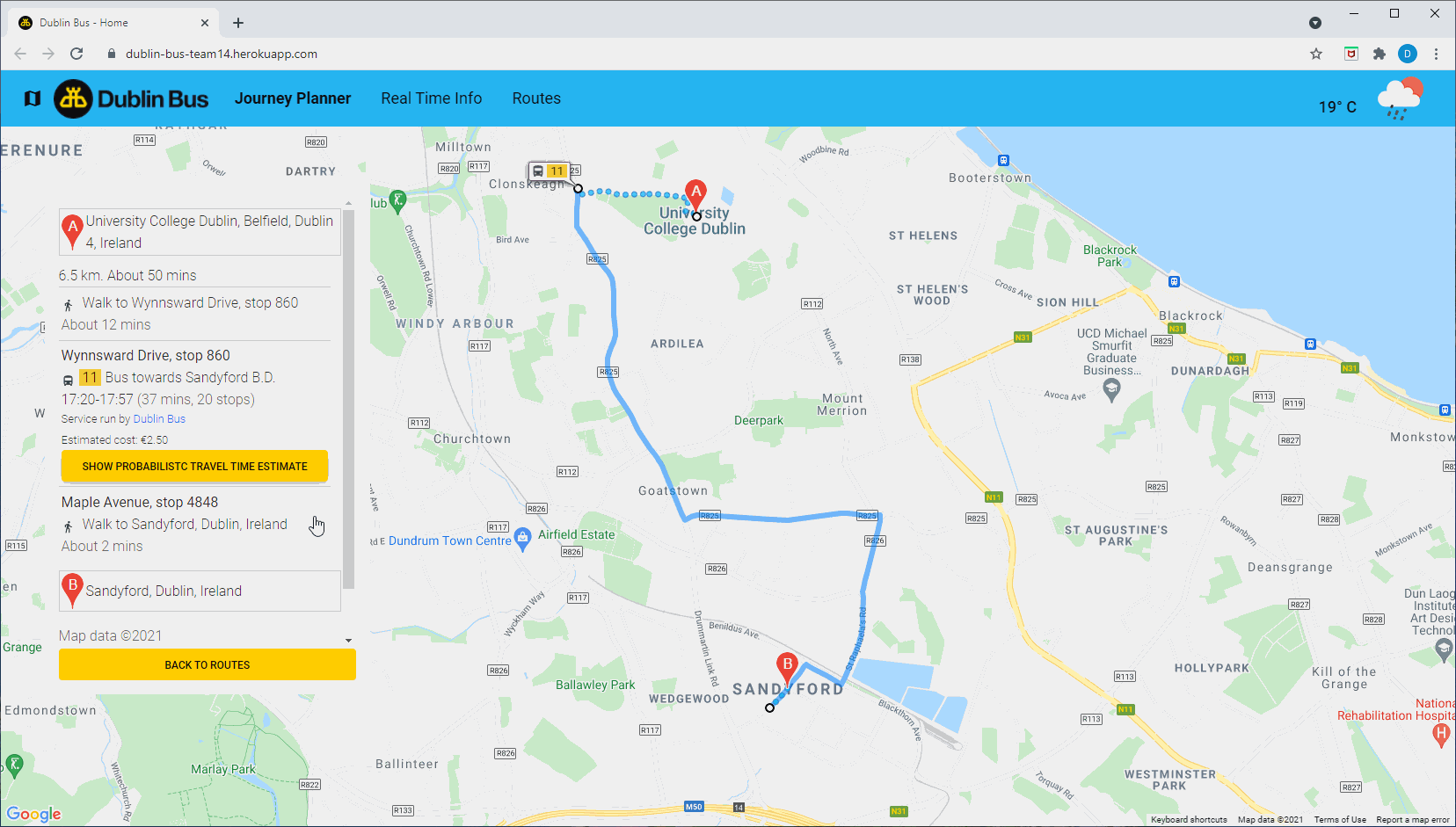Select the Dublin Bus - Home browser tab
Image resolution: width=1456 pixels, height=827 pixels.
click(x=114, y=23)
